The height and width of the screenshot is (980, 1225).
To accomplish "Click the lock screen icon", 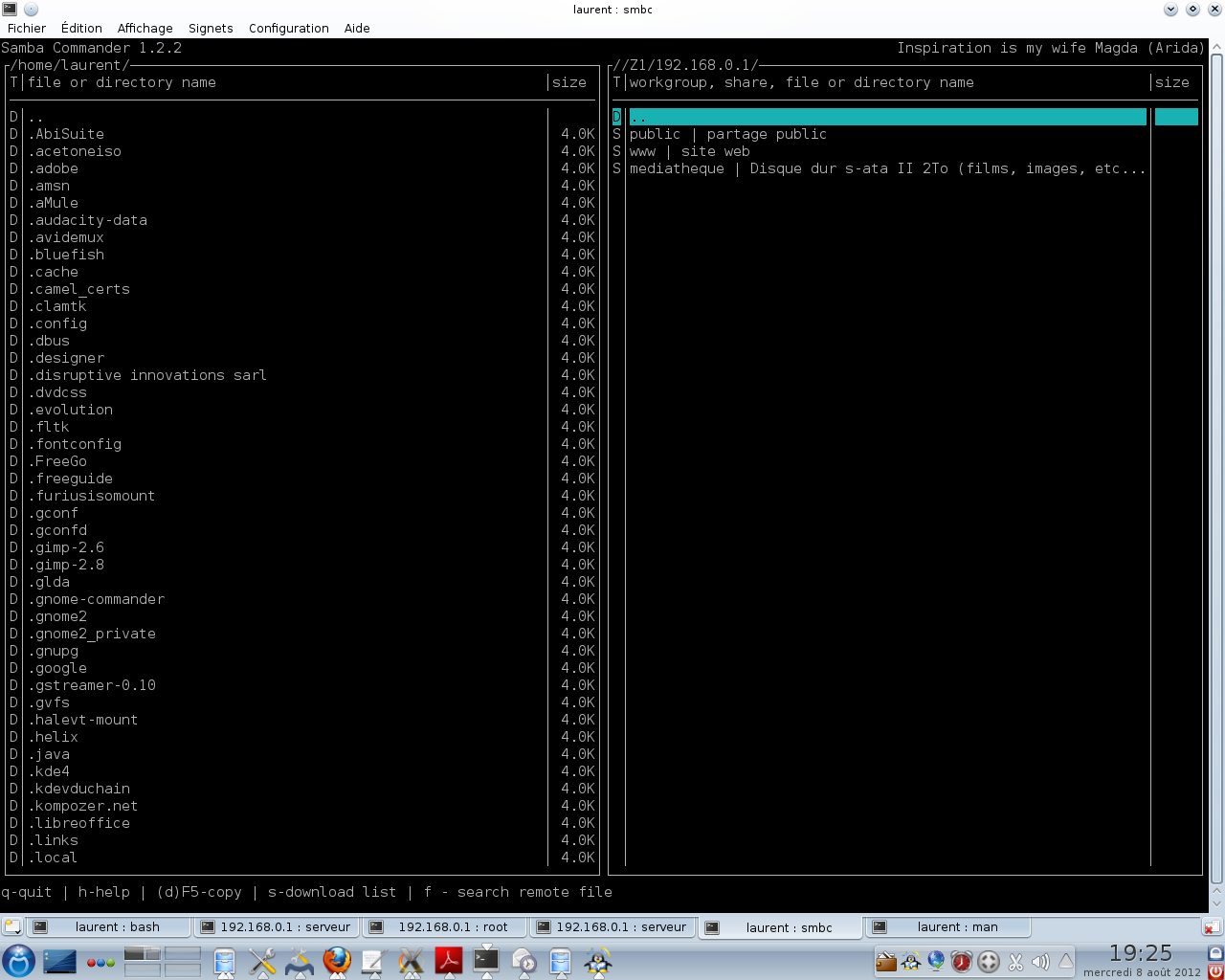I will [x=1215, y=953].
